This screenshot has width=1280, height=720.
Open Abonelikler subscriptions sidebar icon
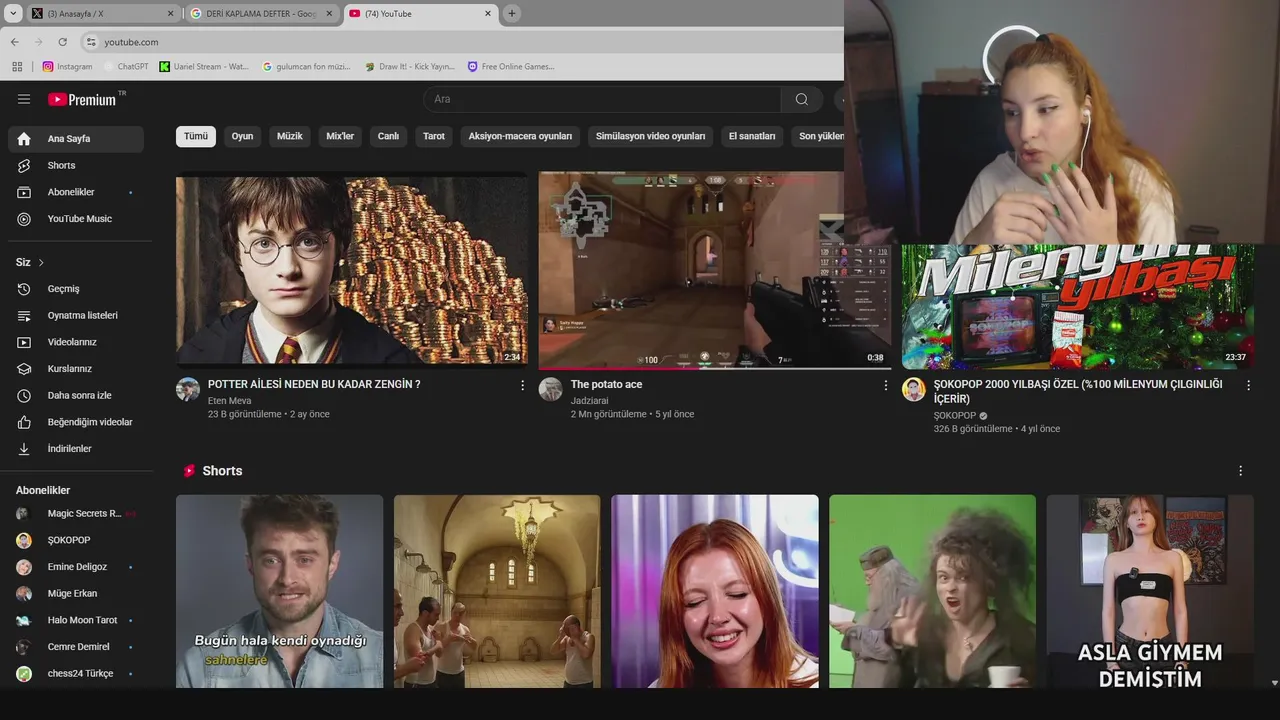[x=24, y=192]
